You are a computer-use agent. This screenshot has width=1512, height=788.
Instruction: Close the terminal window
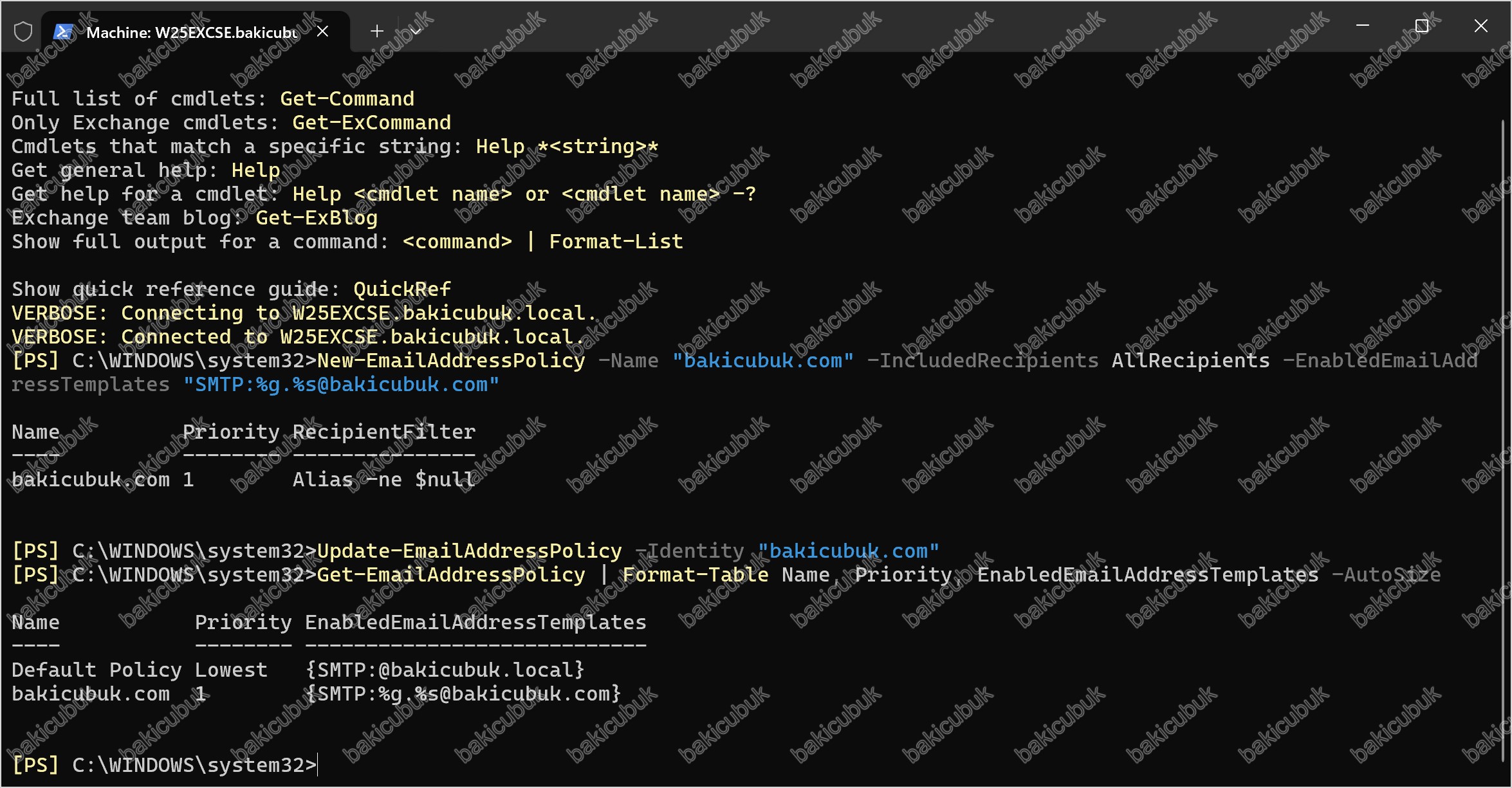pos(1480,26)
